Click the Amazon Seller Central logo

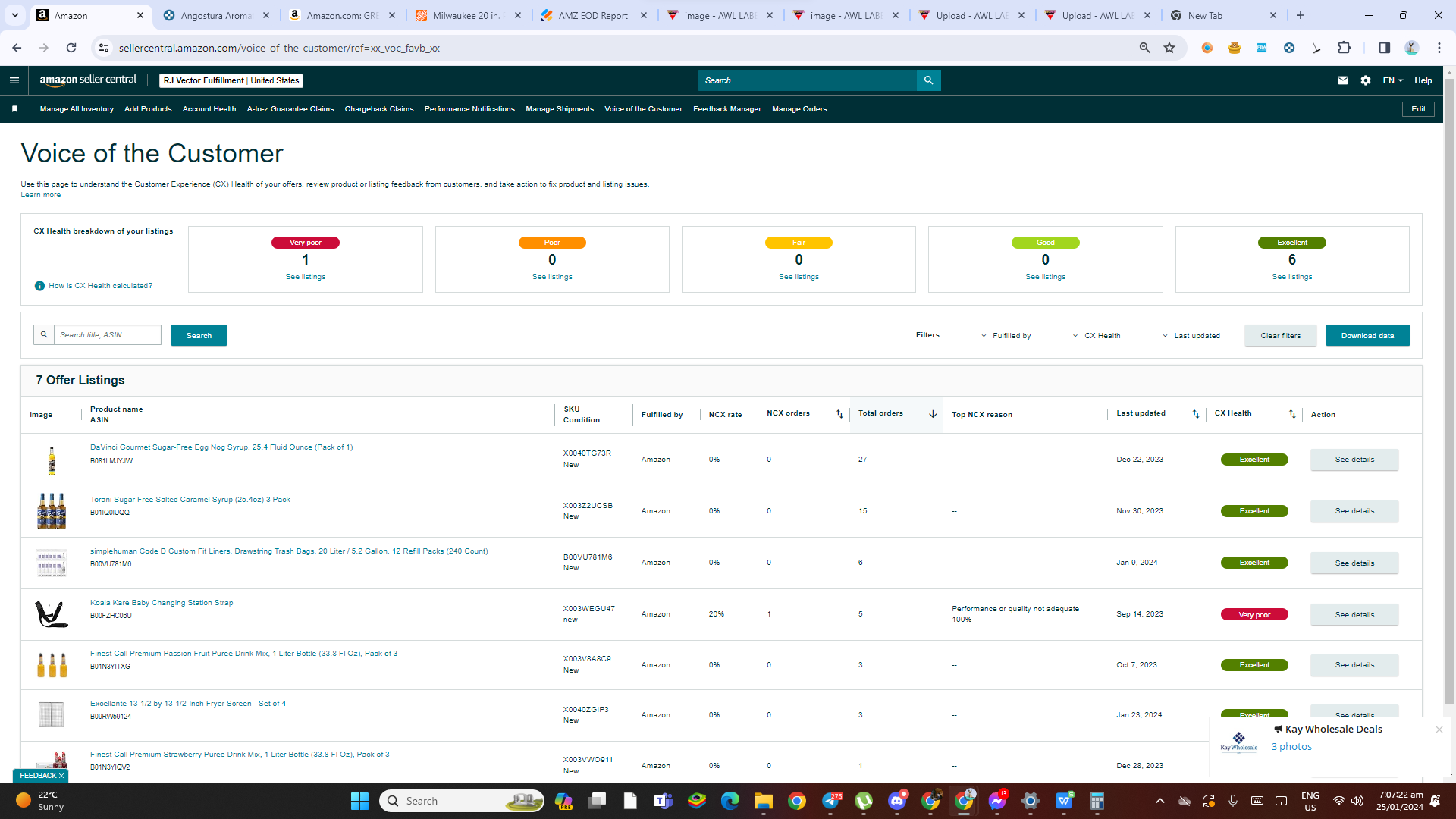point(88,80)
